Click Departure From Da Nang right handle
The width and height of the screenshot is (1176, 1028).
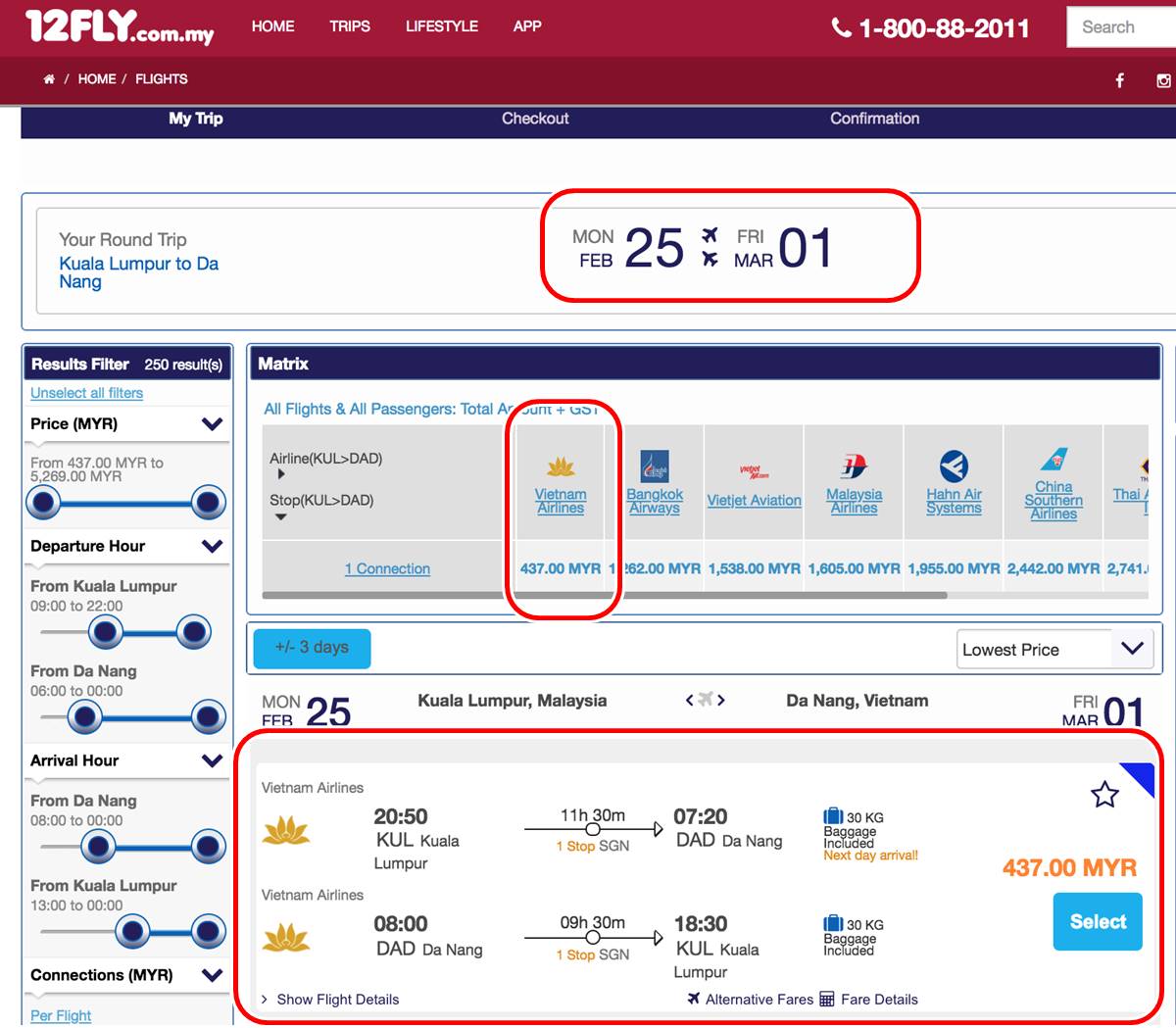[209, 717]
